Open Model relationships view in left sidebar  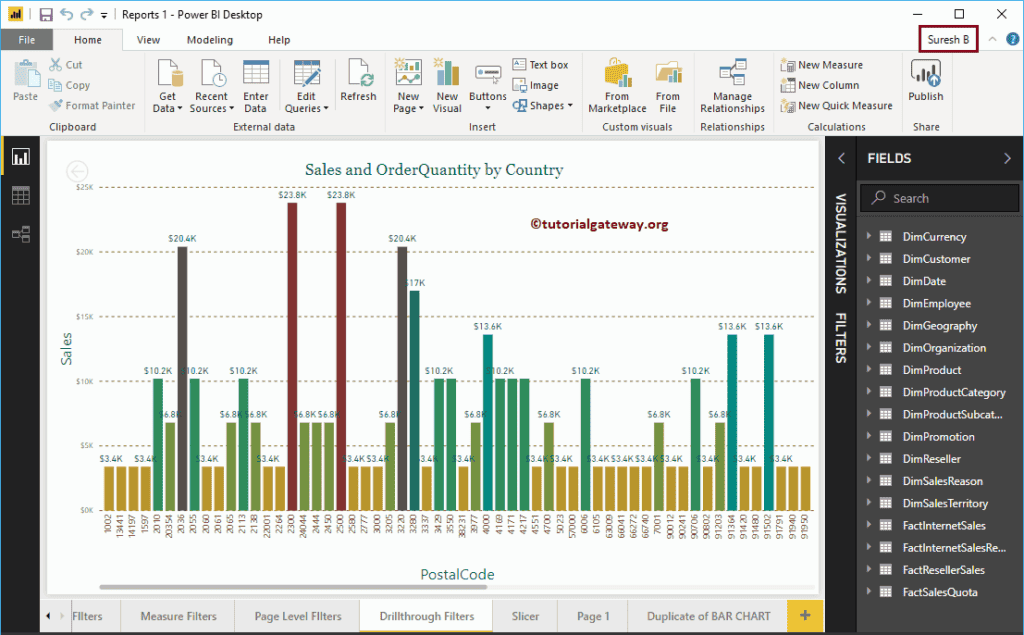point(20,234)
